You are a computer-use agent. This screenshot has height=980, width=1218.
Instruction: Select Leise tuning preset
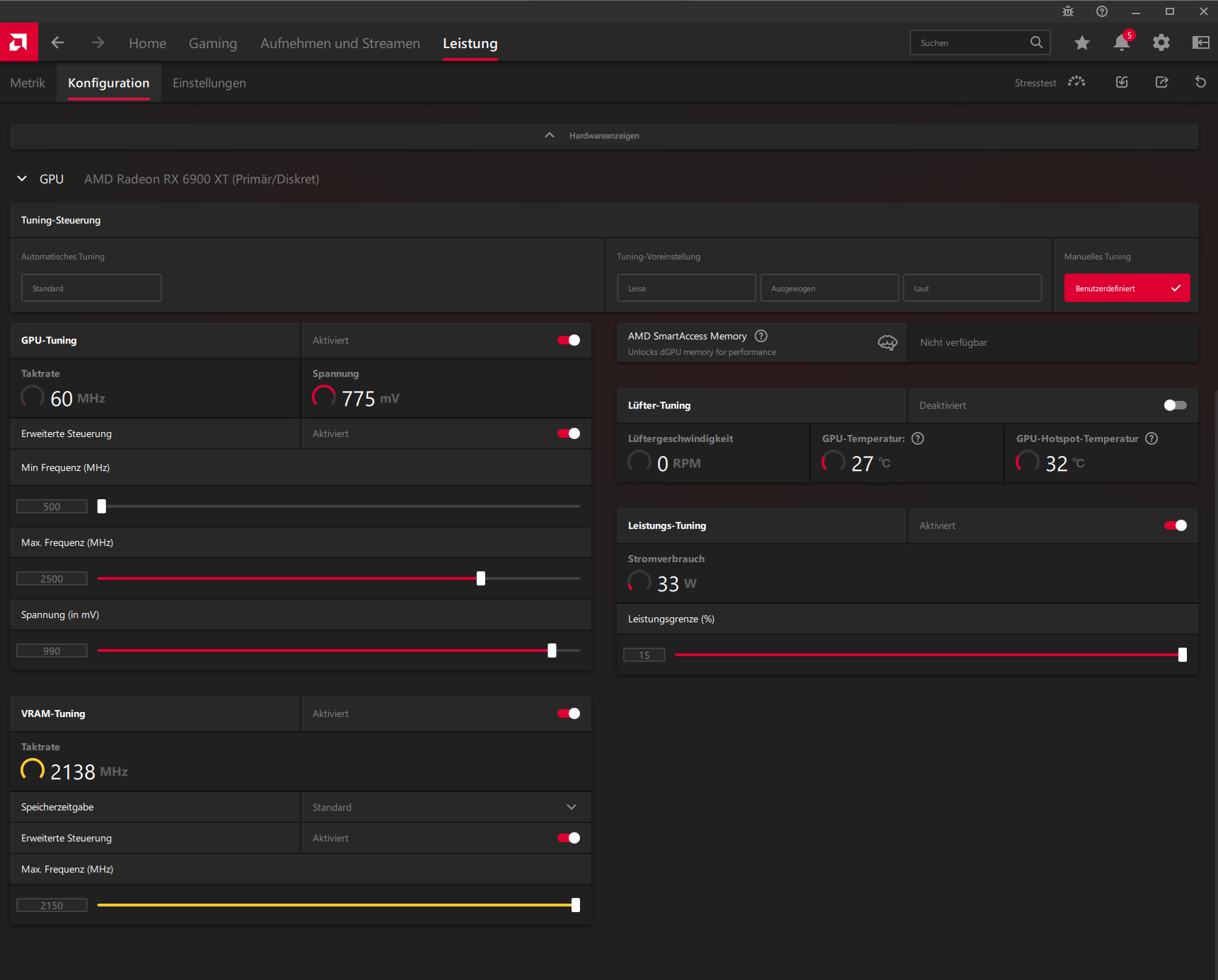687,288
